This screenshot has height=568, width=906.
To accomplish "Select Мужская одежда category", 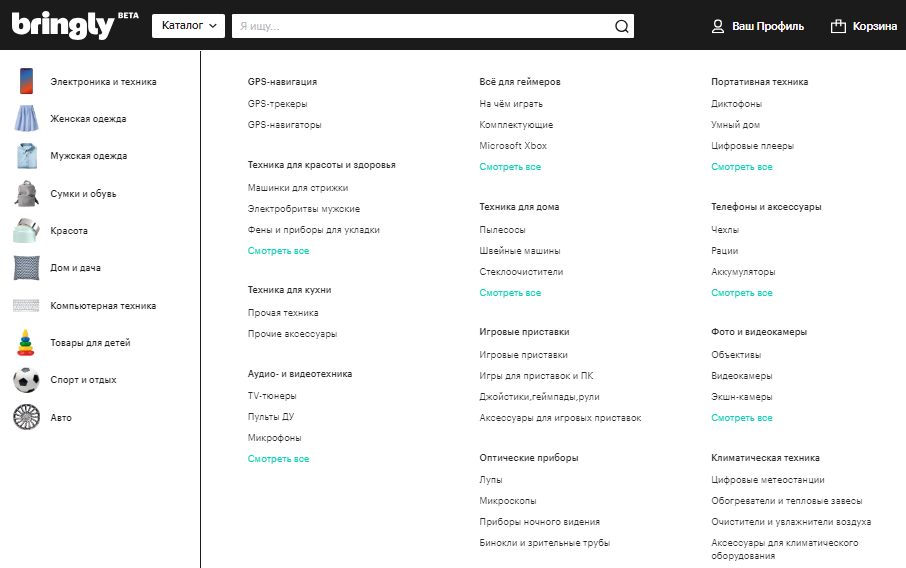I will pos(88,156).
